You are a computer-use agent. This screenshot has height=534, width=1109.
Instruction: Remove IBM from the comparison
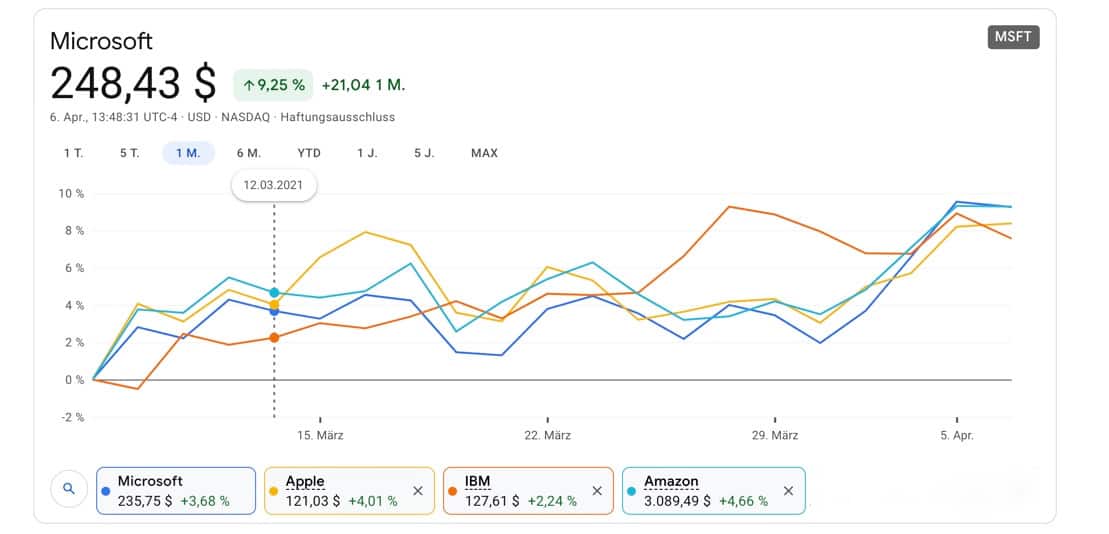(597, 491)
